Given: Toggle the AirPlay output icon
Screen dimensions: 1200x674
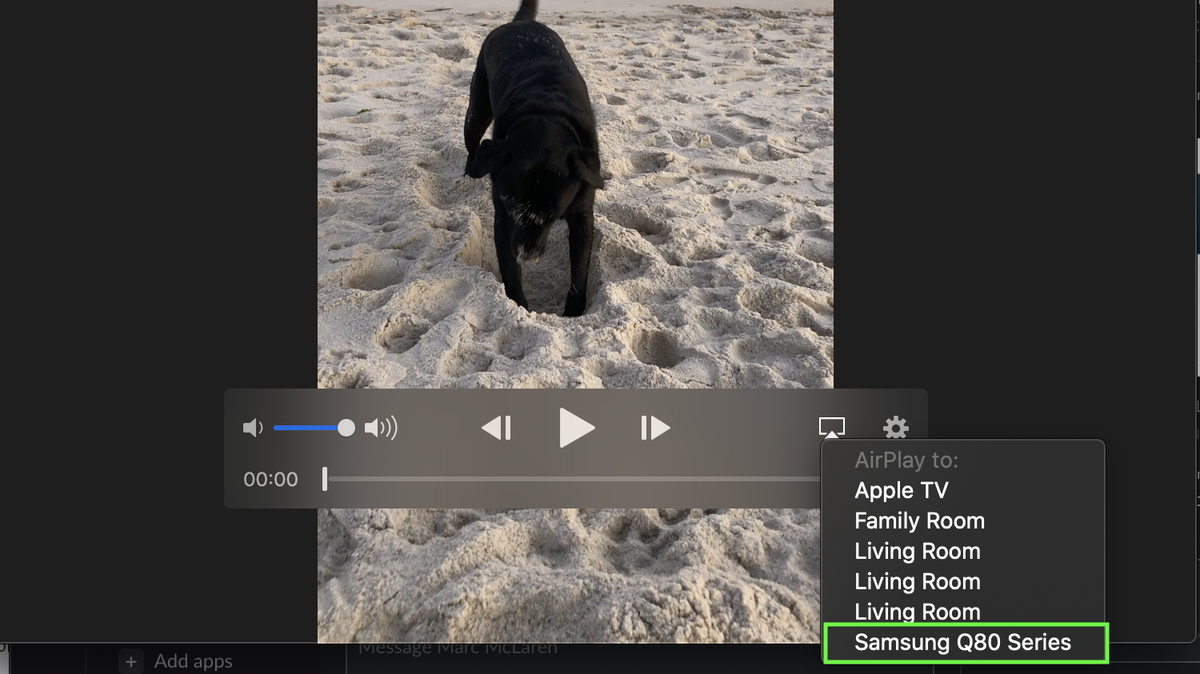Looking at the screenshot, I should click(x=830, y=427).
